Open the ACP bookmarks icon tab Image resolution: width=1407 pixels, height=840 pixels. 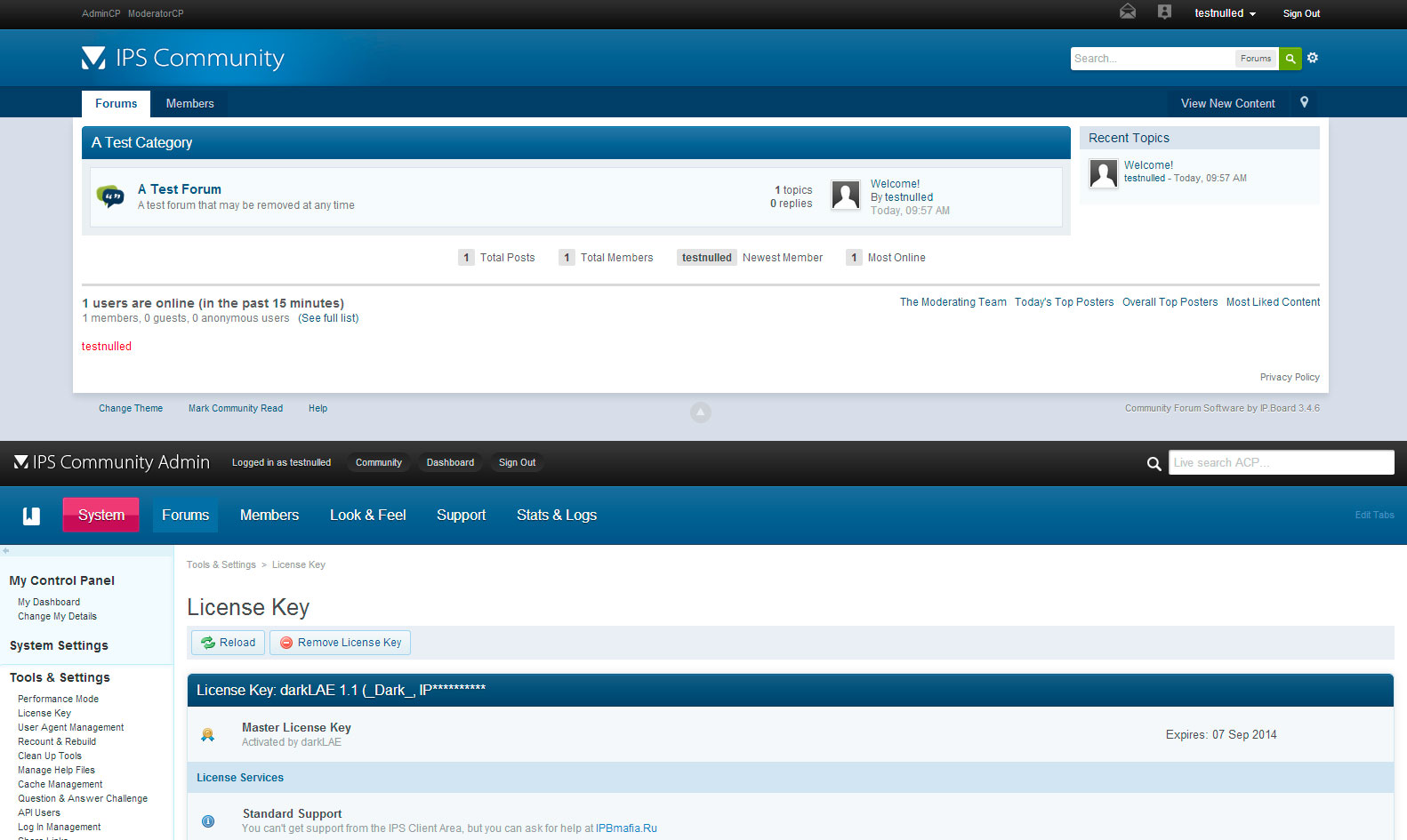31,516
